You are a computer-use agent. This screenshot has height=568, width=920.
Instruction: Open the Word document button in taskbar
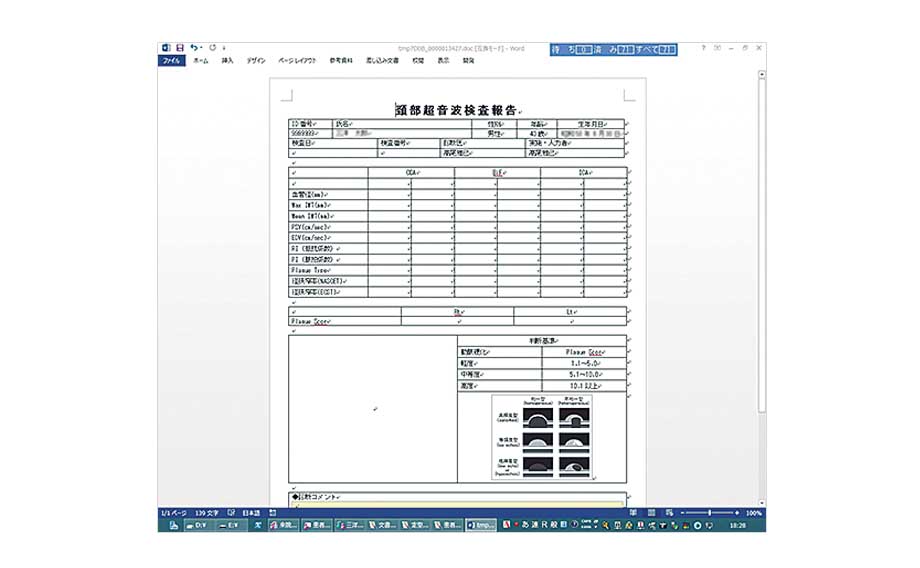[481, 525]
